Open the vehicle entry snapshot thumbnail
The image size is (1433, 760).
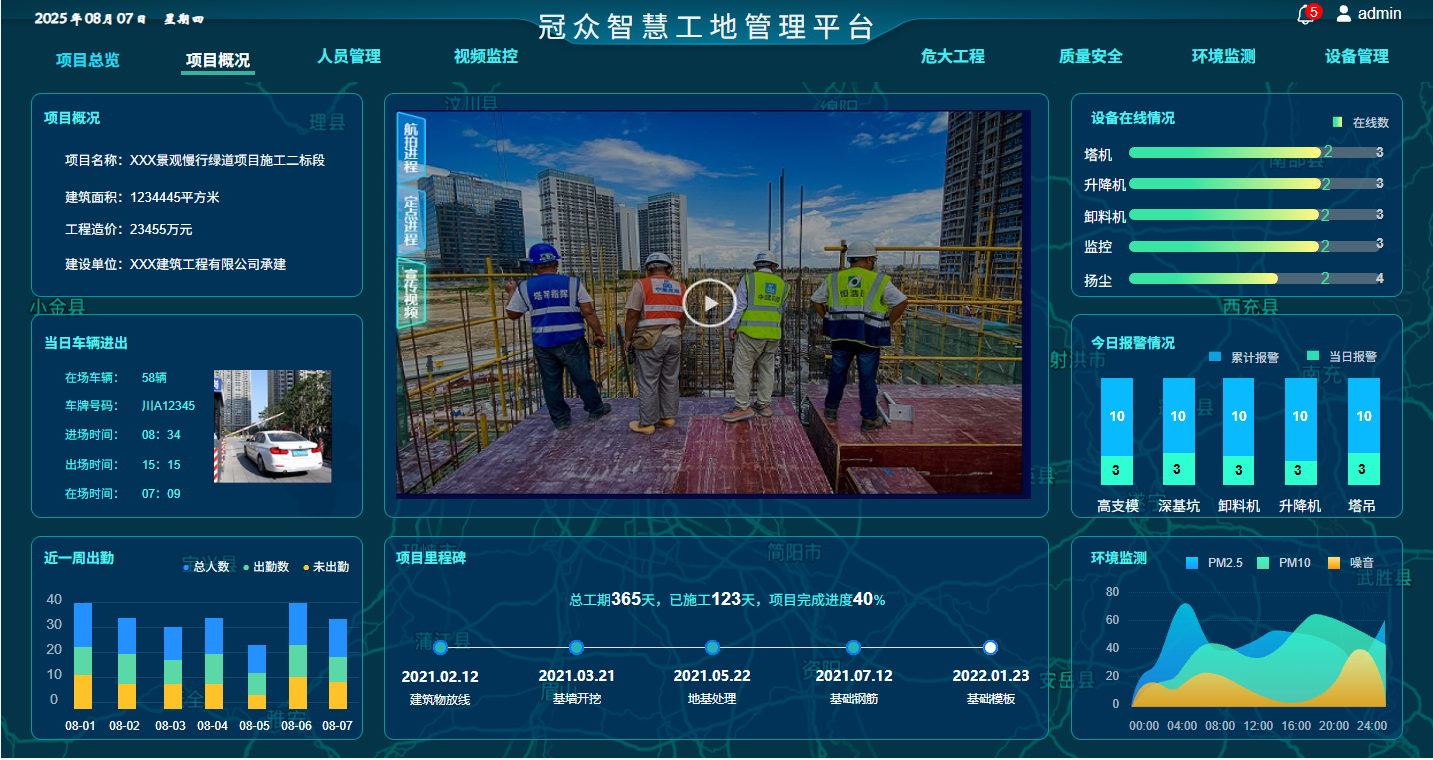(272, 426)
